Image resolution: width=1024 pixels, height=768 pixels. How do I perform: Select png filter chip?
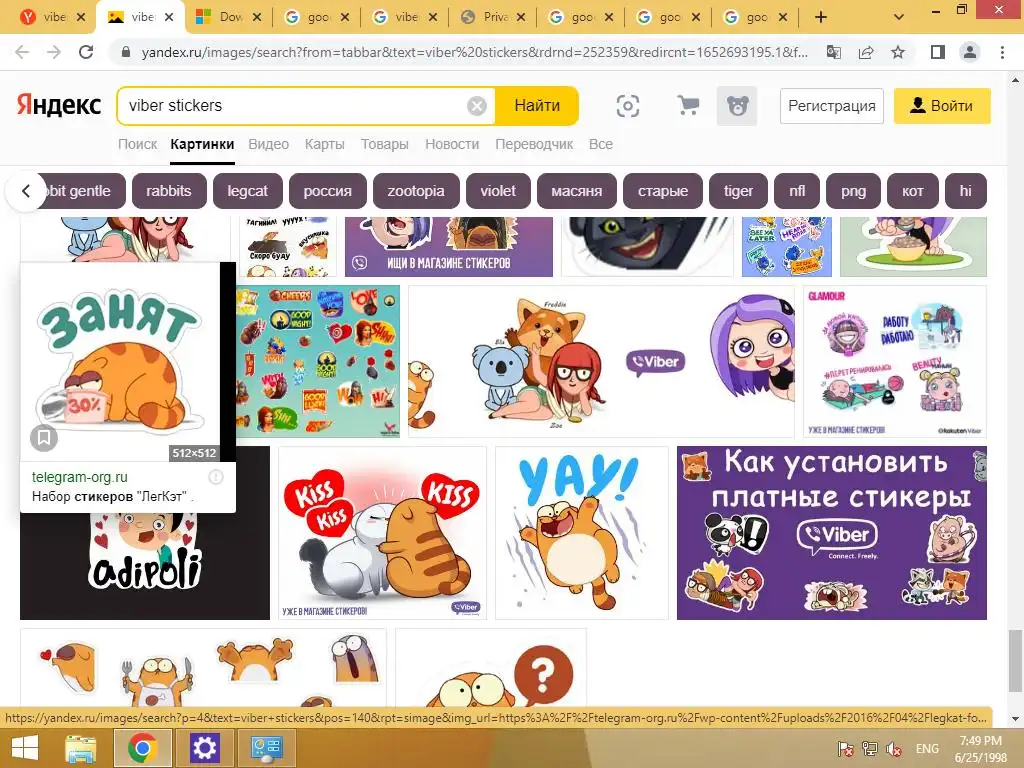[854, 191]
